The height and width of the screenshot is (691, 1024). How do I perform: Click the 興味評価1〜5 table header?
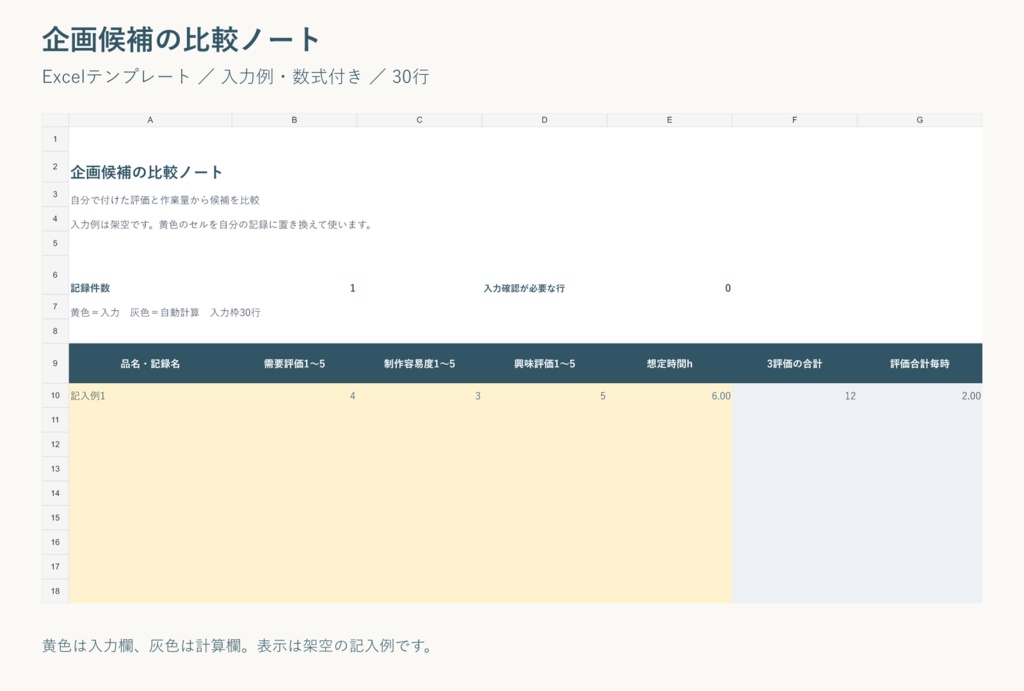point(545,364)
